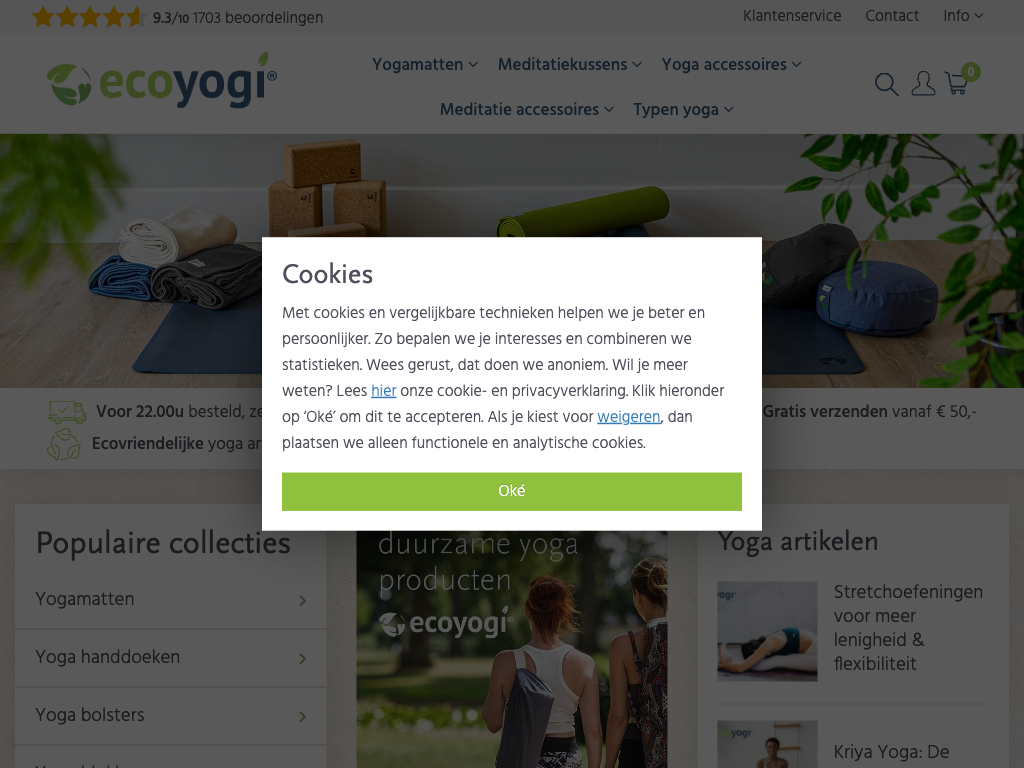1024x768 pixels.
Task: Open the Info dropdown in top bar
Action: [x=963, y=16]
